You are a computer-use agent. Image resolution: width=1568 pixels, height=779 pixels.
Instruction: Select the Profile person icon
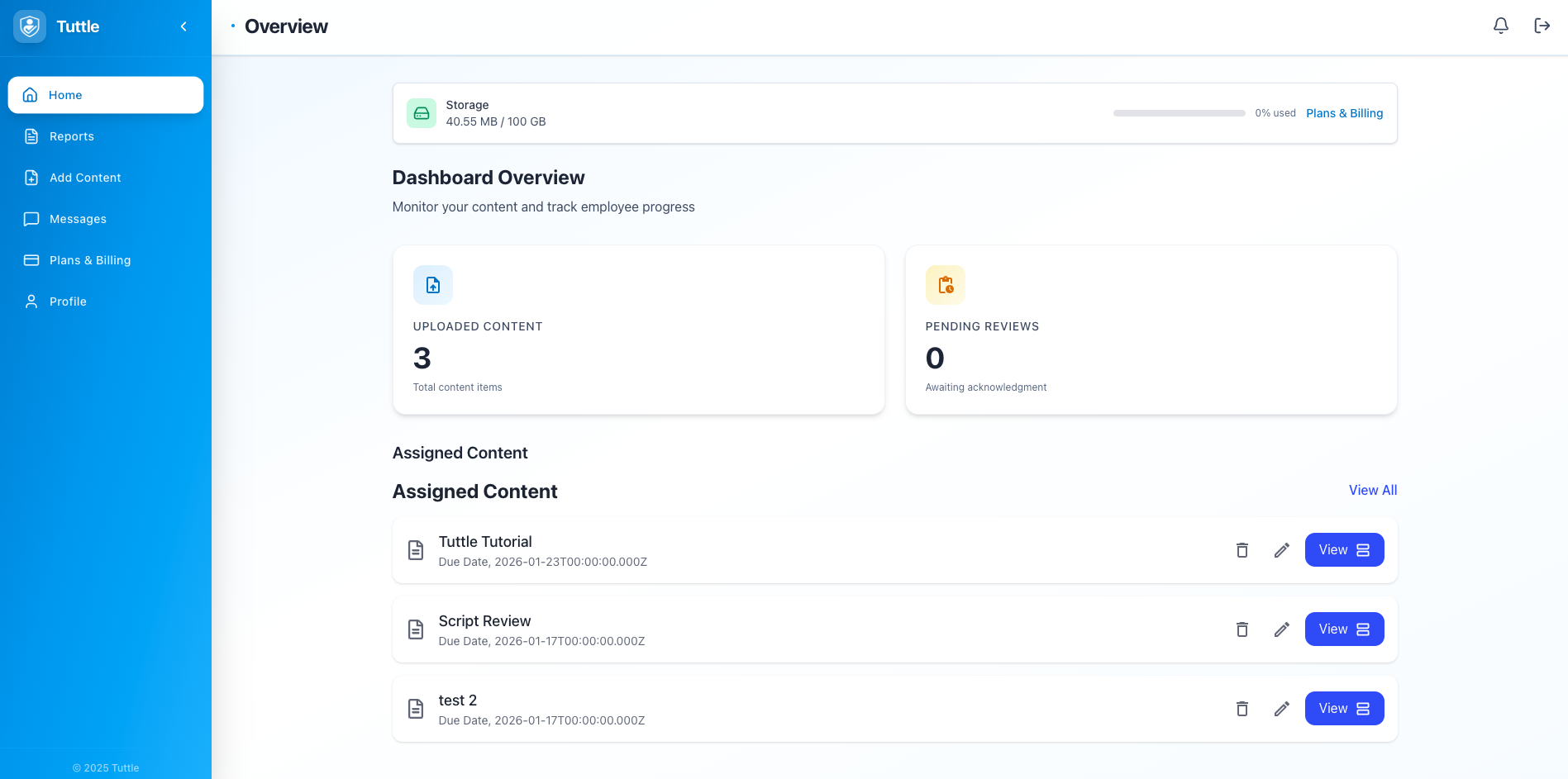tap(31, 302)
